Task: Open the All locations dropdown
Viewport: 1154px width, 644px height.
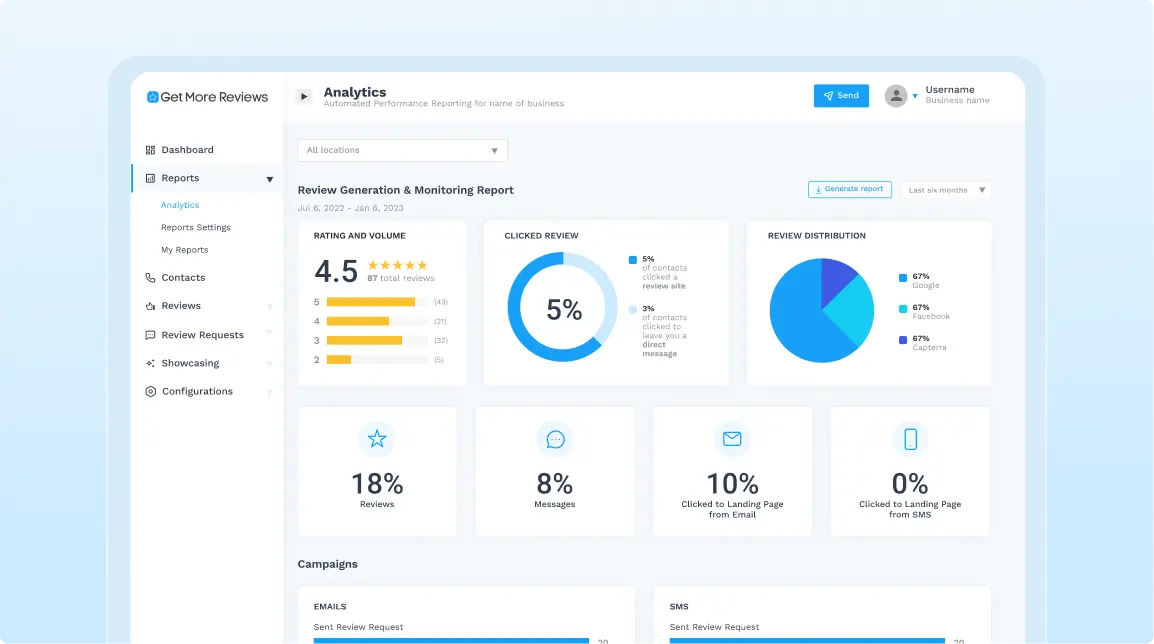Action: [403, 150]
